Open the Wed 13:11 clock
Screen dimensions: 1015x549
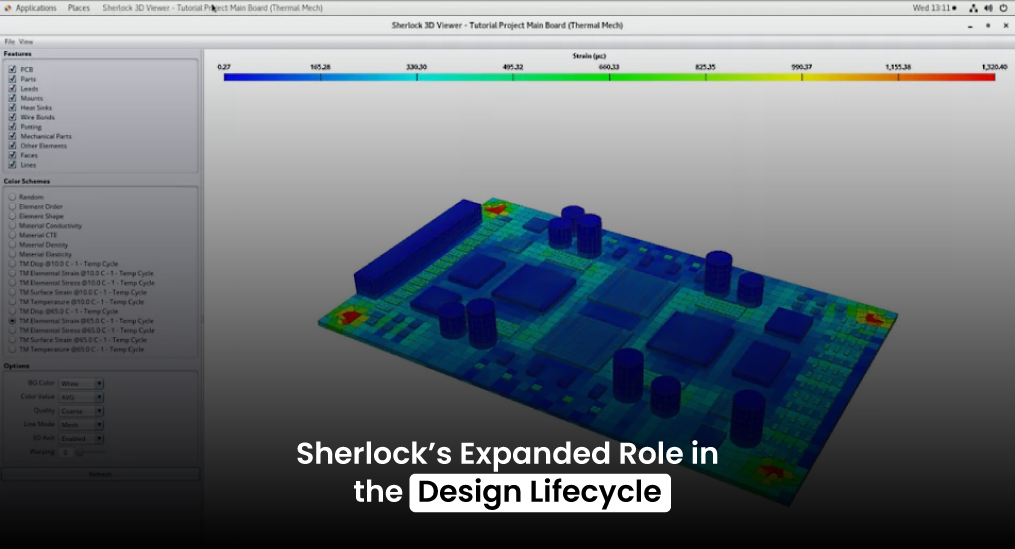(934, 8)
